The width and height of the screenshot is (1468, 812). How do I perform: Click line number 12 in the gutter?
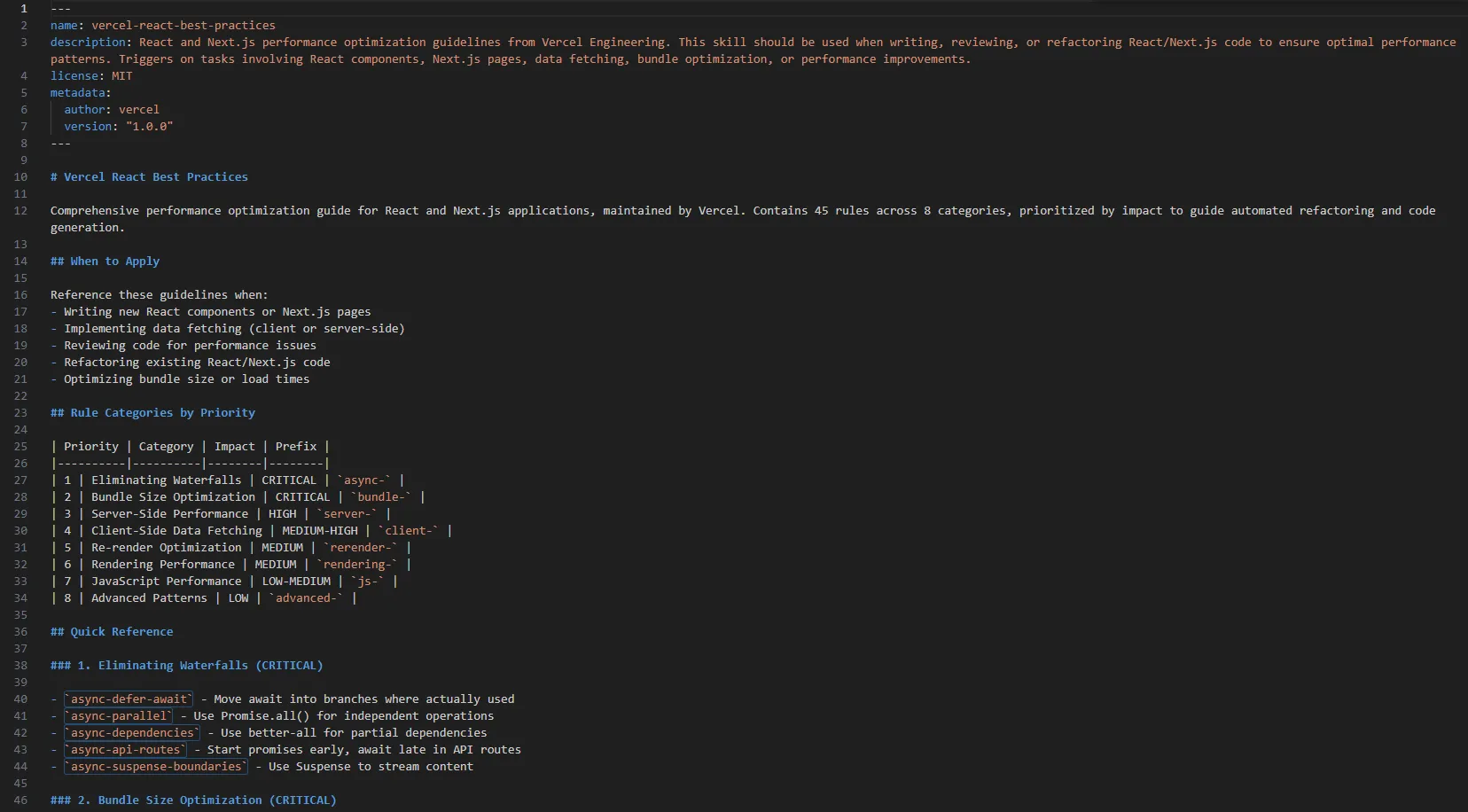pyautogui.click(x=20, y=211)
